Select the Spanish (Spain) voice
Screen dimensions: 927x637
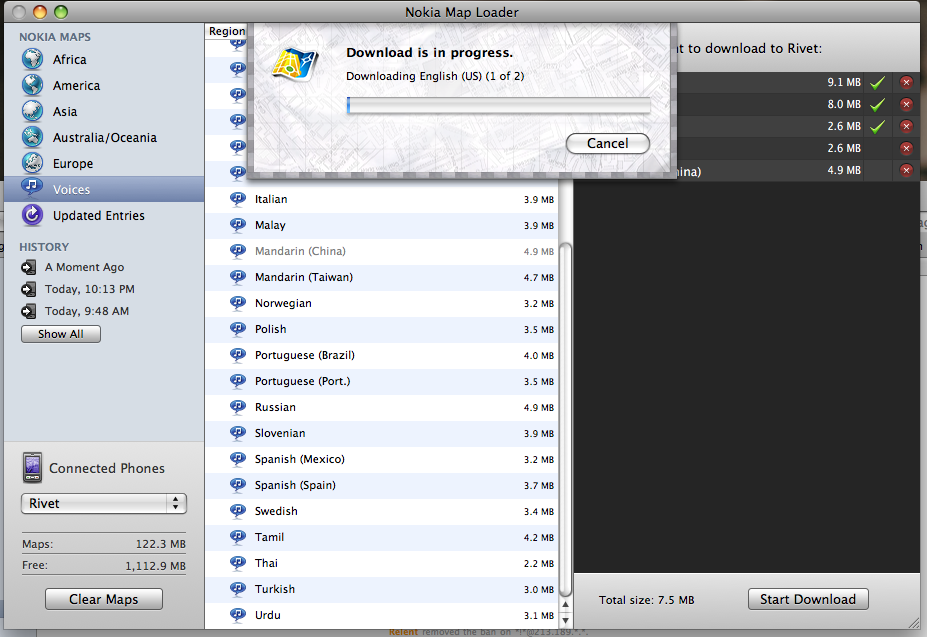pos(381,485)
